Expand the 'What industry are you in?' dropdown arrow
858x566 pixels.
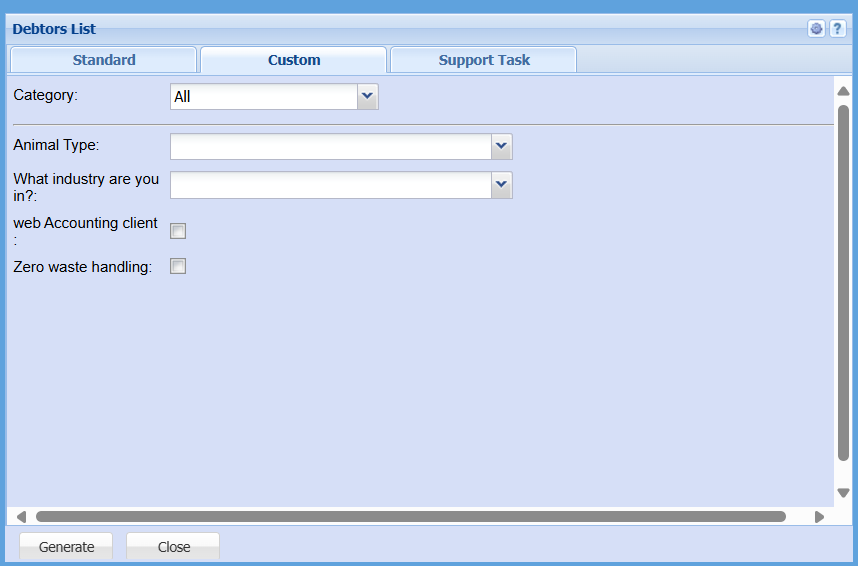point(501,184)
